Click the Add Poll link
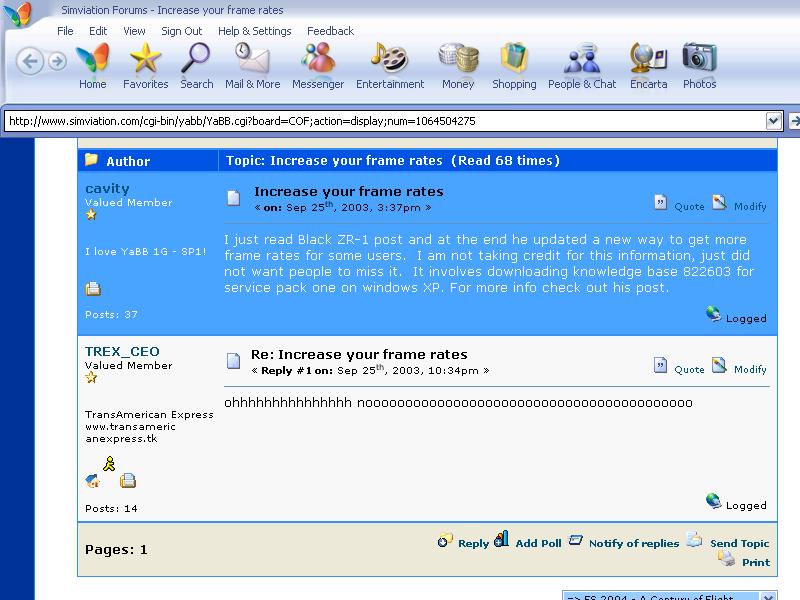Screen dimensions: 800x600 (x=538, y=543)
